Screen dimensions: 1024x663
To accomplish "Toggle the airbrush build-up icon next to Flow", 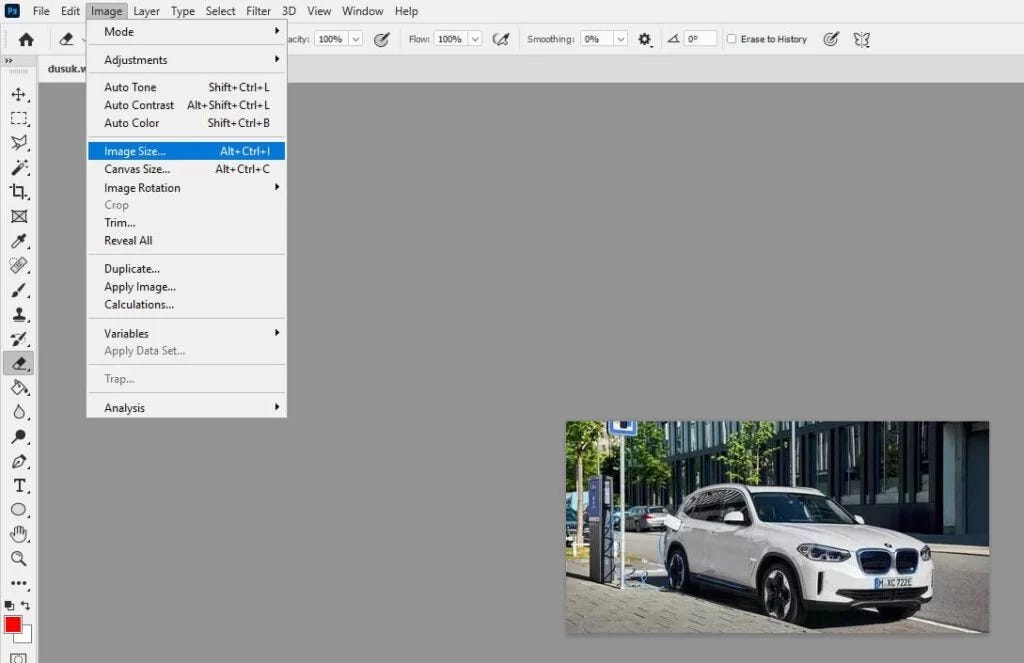I will [501, 39].
